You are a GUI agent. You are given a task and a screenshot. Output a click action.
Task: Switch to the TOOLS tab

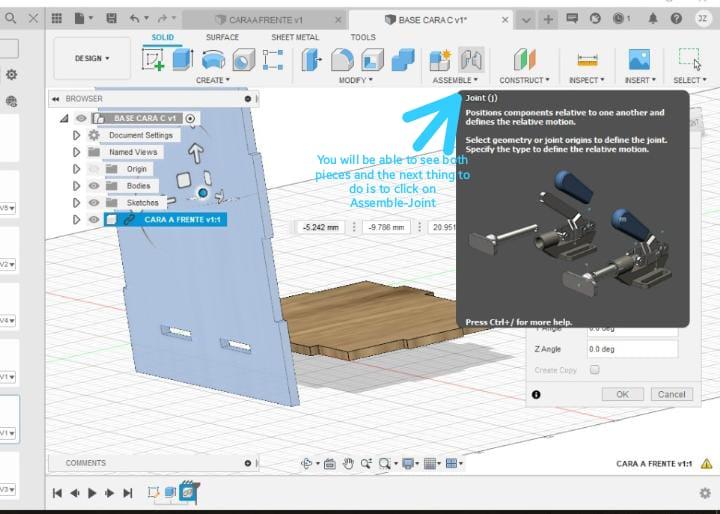(363, 37)
